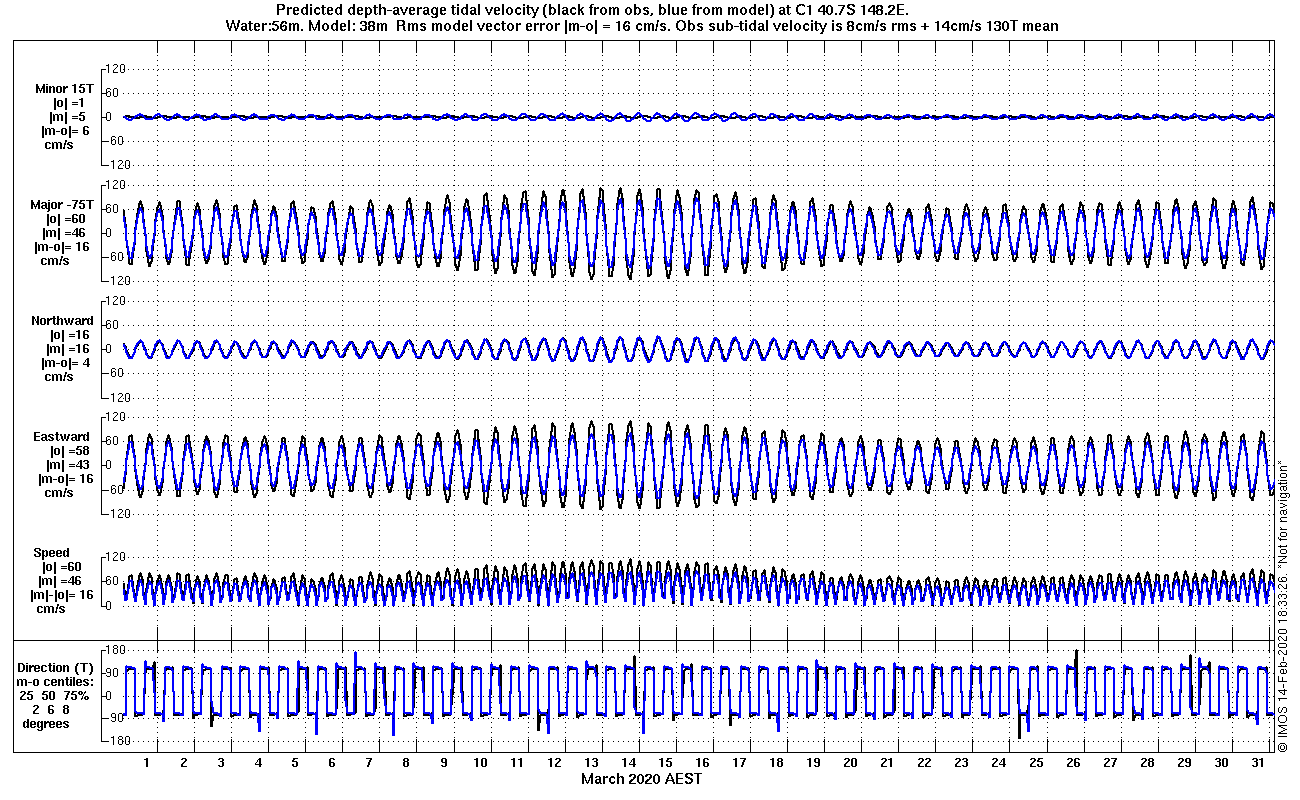1300x800 pixels.
Task: Click day 14 tick label on the date axis
Action: 628,762
